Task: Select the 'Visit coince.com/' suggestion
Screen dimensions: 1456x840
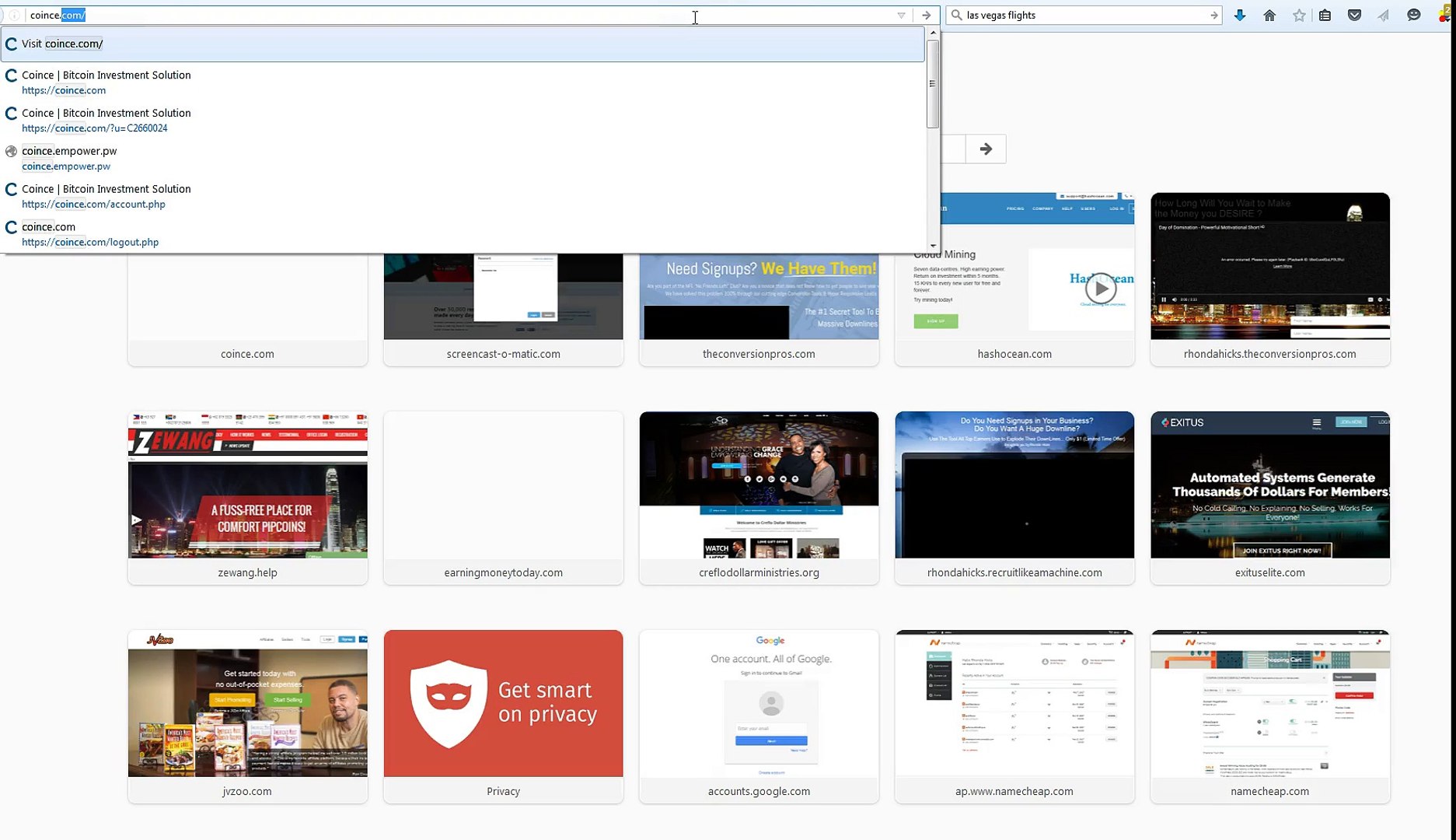Action: coord(463,44)
